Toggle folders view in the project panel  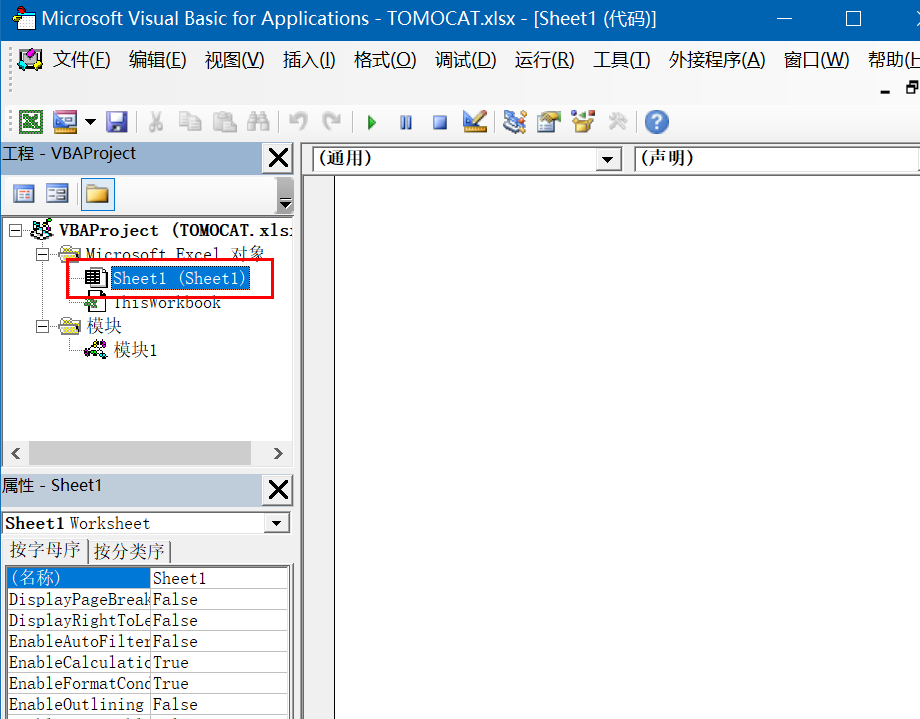pos(97,194)
